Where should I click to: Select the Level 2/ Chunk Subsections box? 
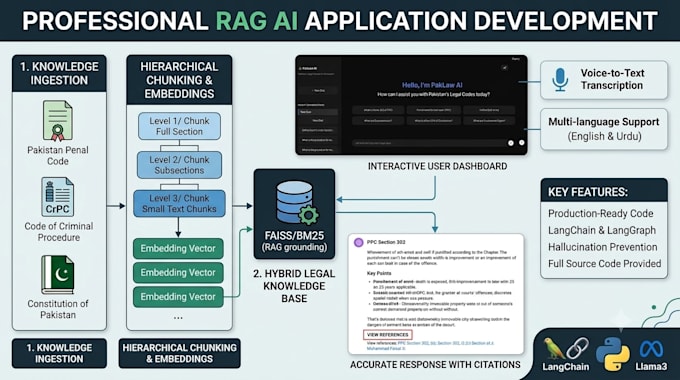(x=179, y=165)
